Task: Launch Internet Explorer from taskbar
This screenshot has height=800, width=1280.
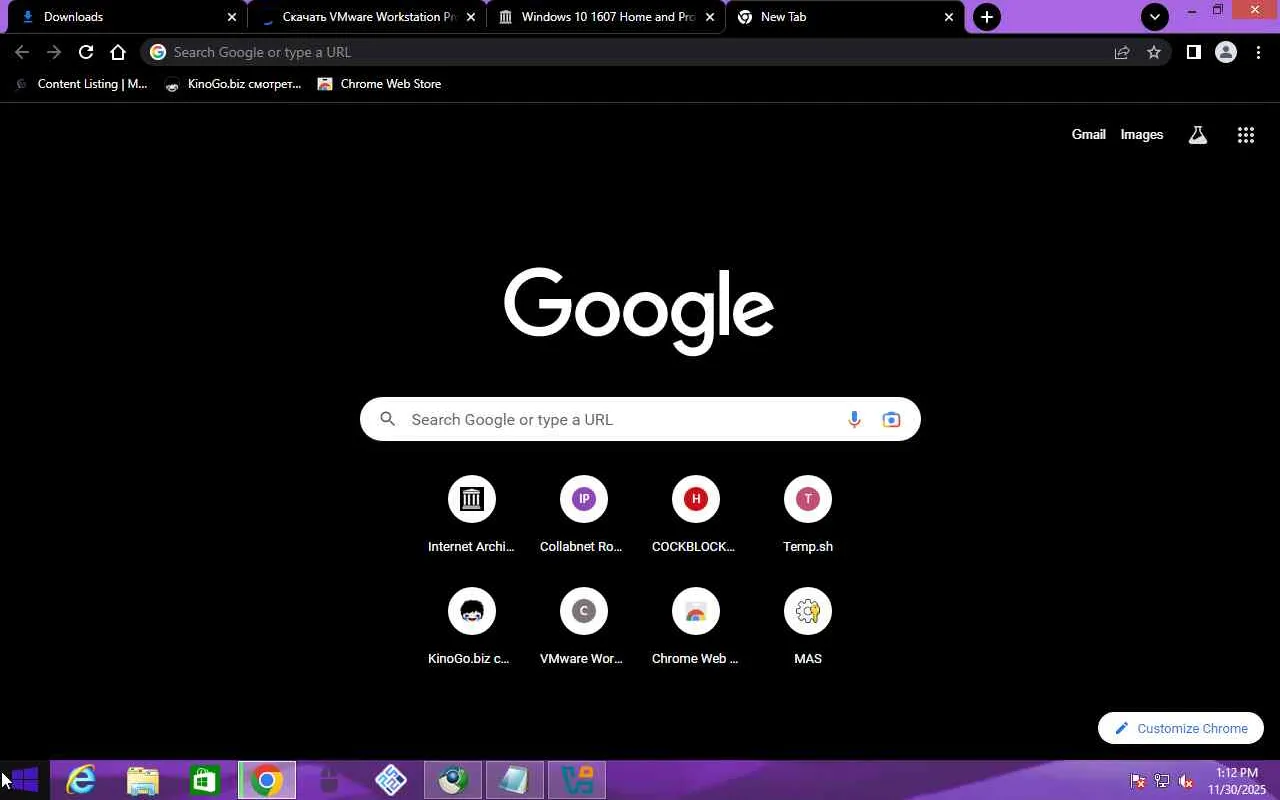Action: click(x=81, y=780)
